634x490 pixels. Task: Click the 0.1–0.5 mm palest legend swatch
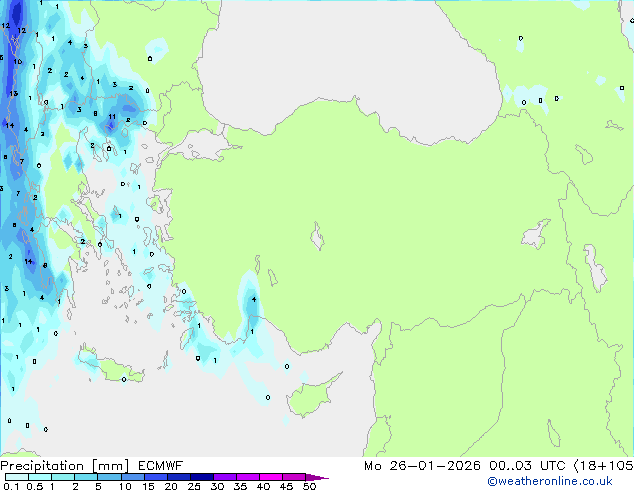click(x=17, y=477)
